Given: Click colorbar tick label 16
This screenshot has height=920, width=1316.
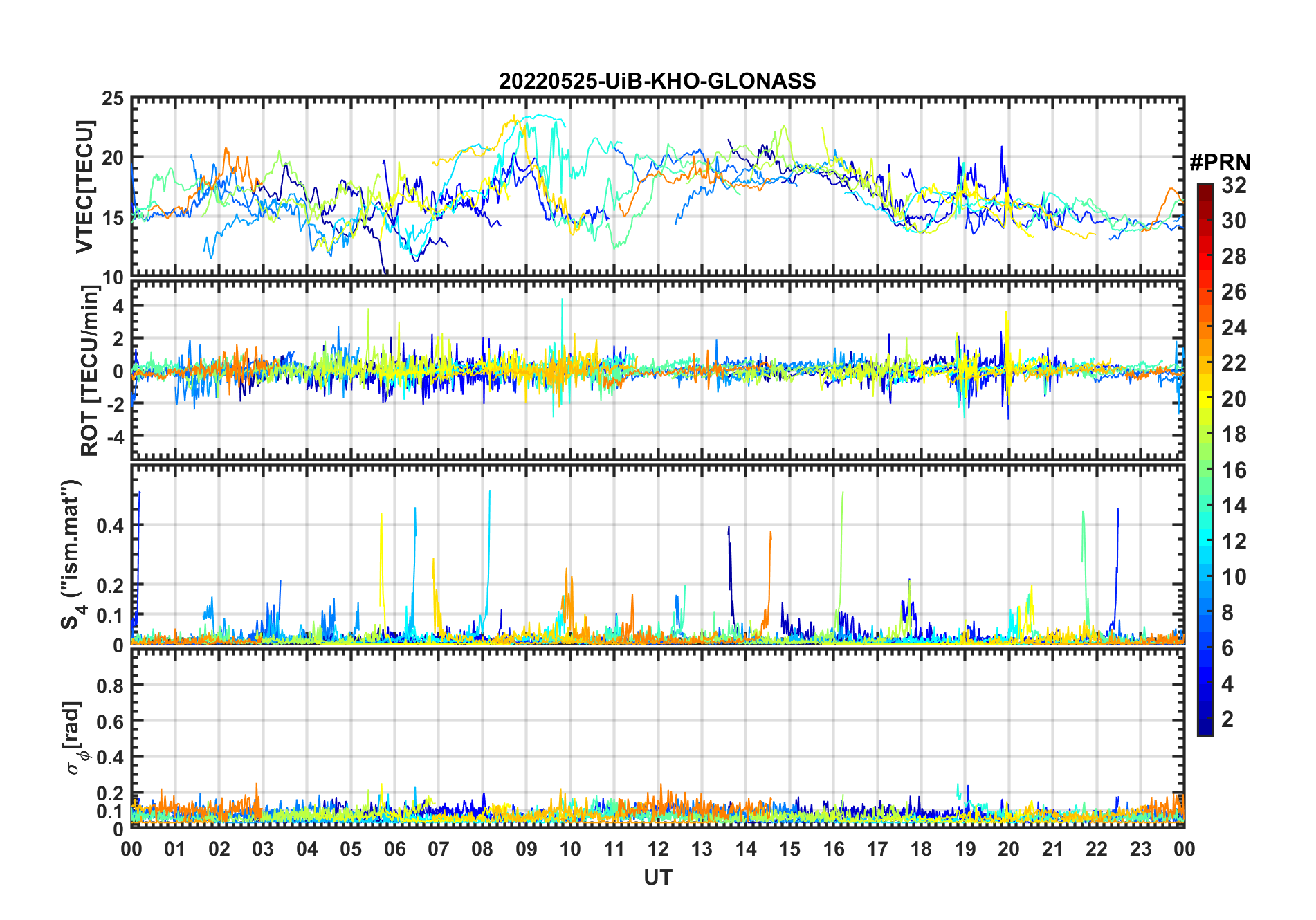Looking at the screenshot, I should pyautogui.click(x=1234, y=470).
